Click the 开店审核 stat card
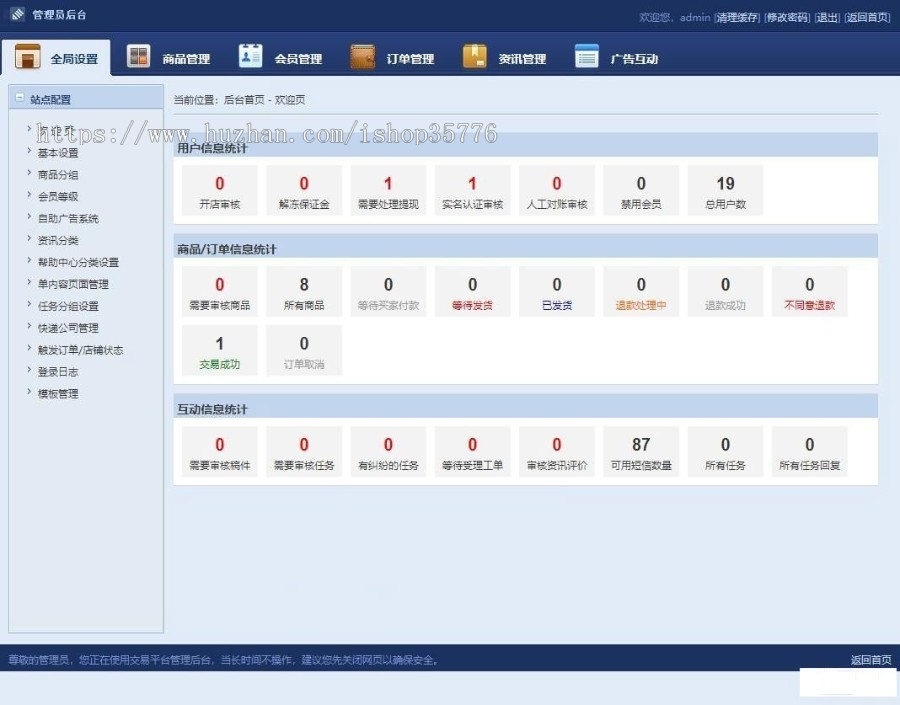The image size is (900, 705). pos(220,191)
